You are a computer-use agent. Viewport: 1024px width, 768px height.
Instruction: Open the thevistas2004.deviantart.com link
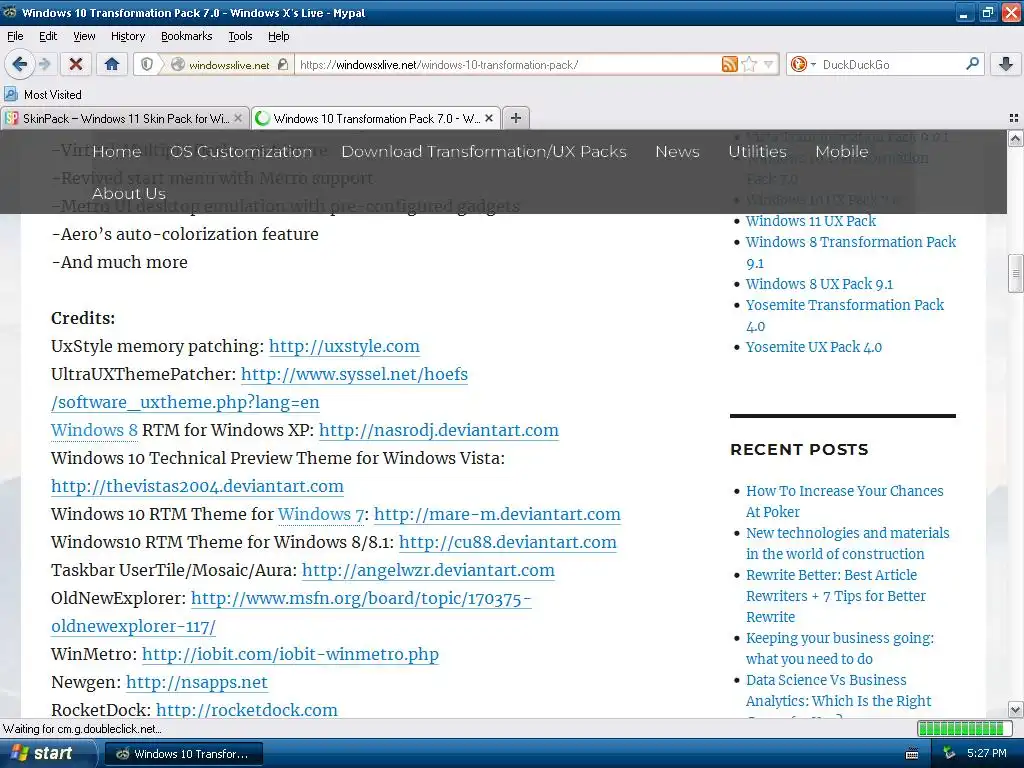pos(197,487)
